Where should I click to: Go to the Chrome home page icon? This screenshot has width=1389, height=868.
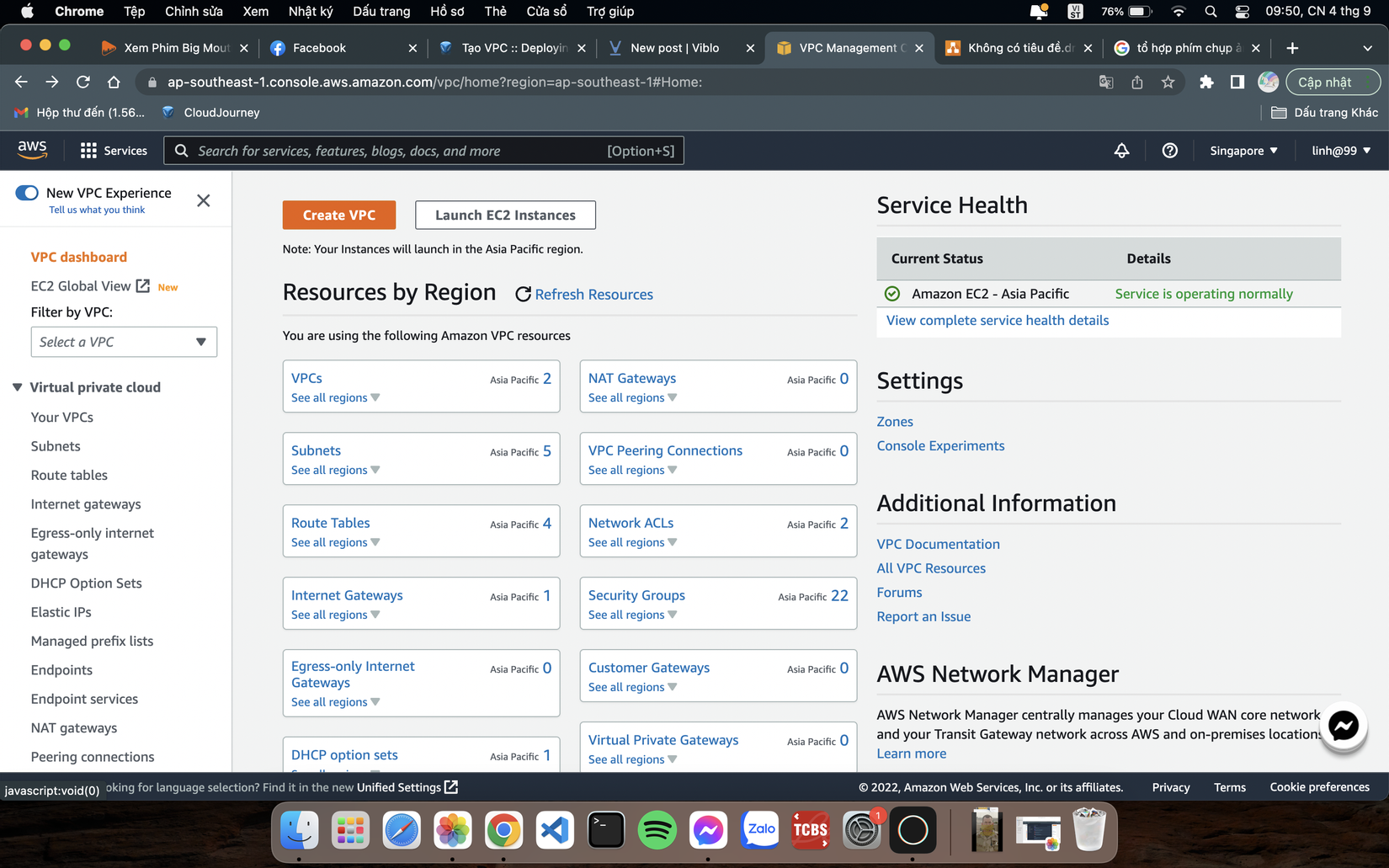pyautogui.click(x=114, y=82)
